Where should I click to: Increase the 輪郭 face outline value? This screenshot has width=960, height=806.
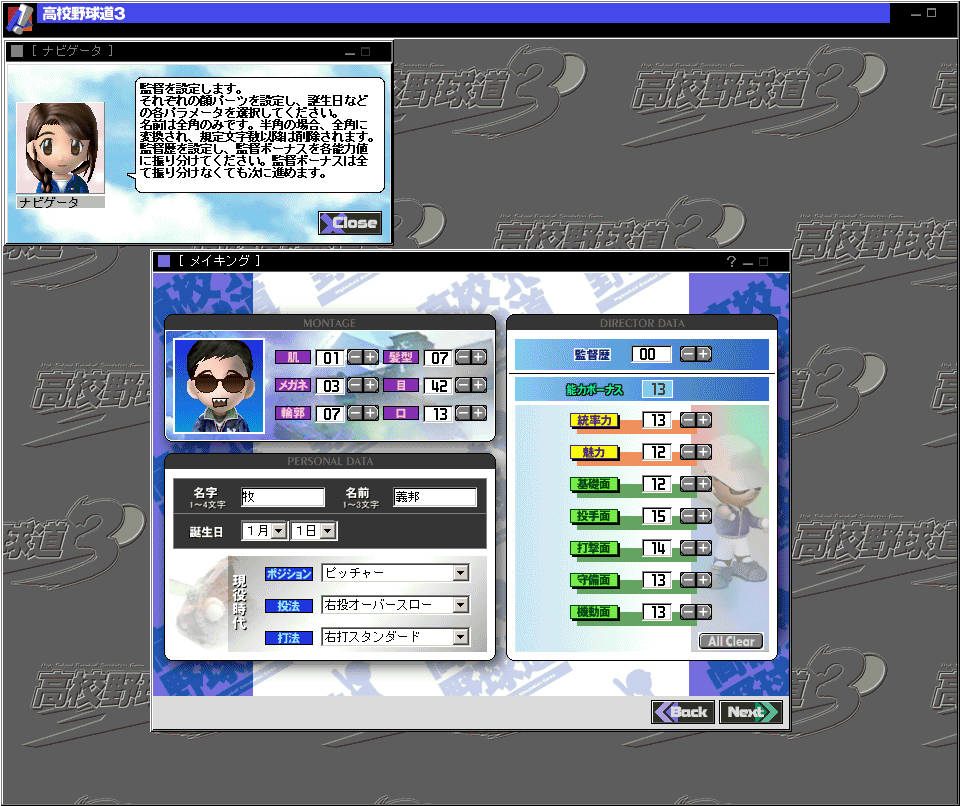click(371, 413)
